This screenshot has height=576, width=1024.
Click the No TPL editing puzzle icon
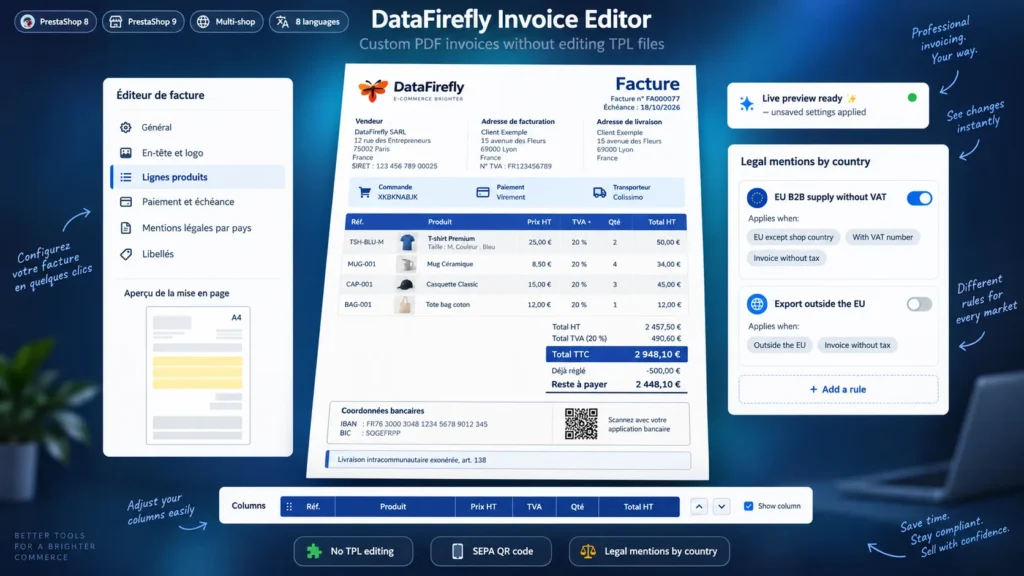coord(314,551)
